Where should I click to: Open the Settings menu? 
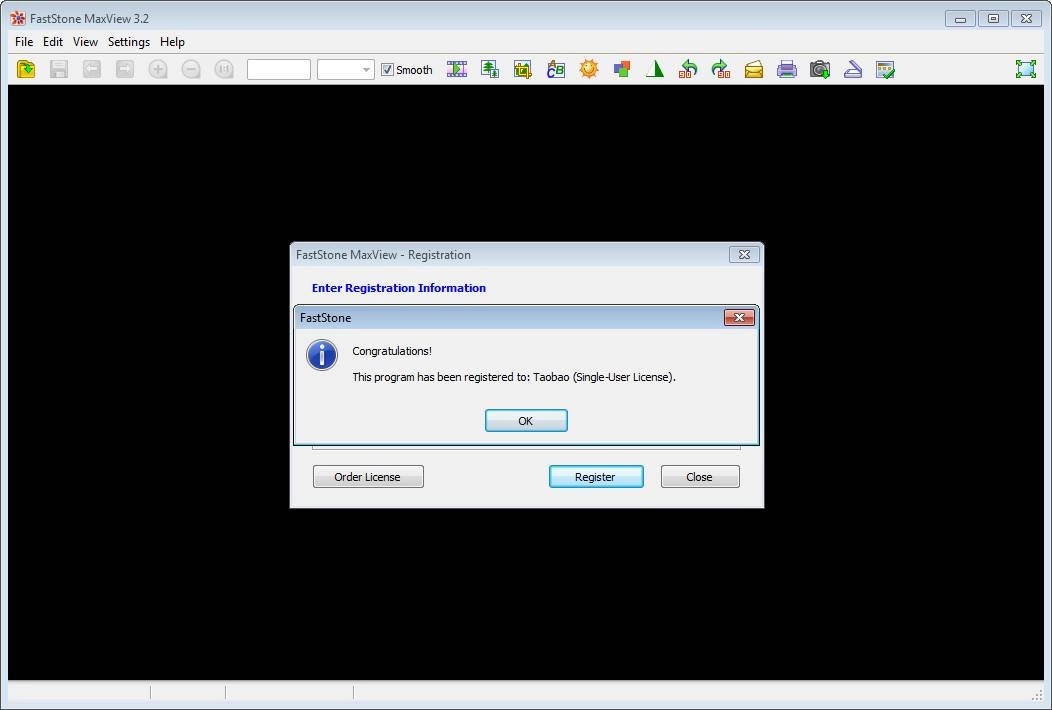click(x=129, y=42)
